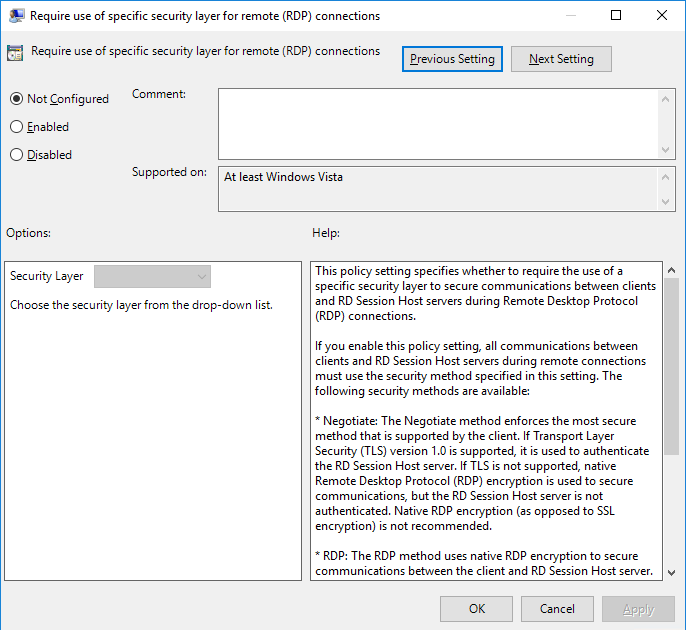Click the Help pane scrollbar thumb
The width and height of the screenshot is (686, 630).
(x=671, y=360)
